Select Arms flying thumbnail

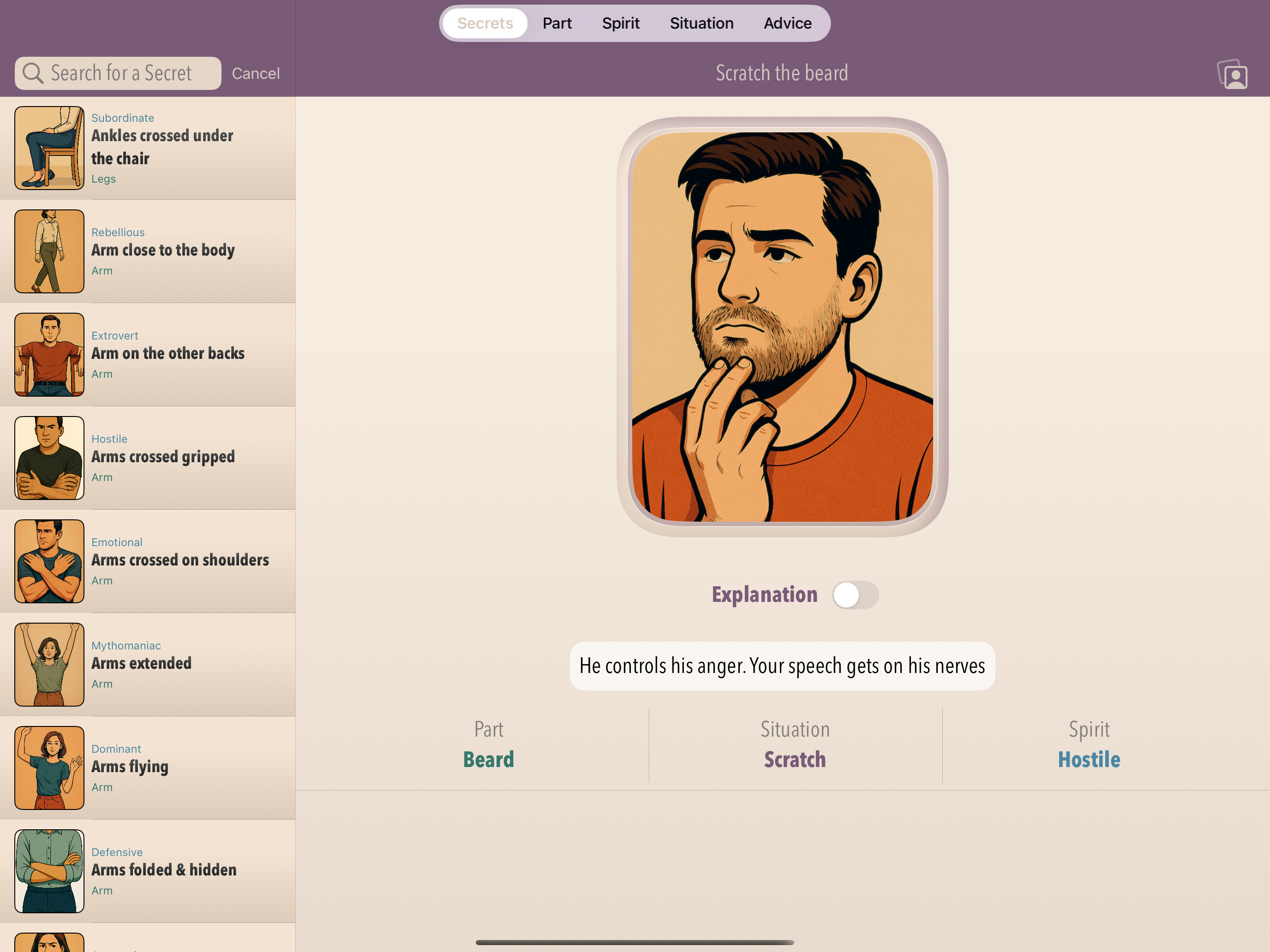click(49, 768)
